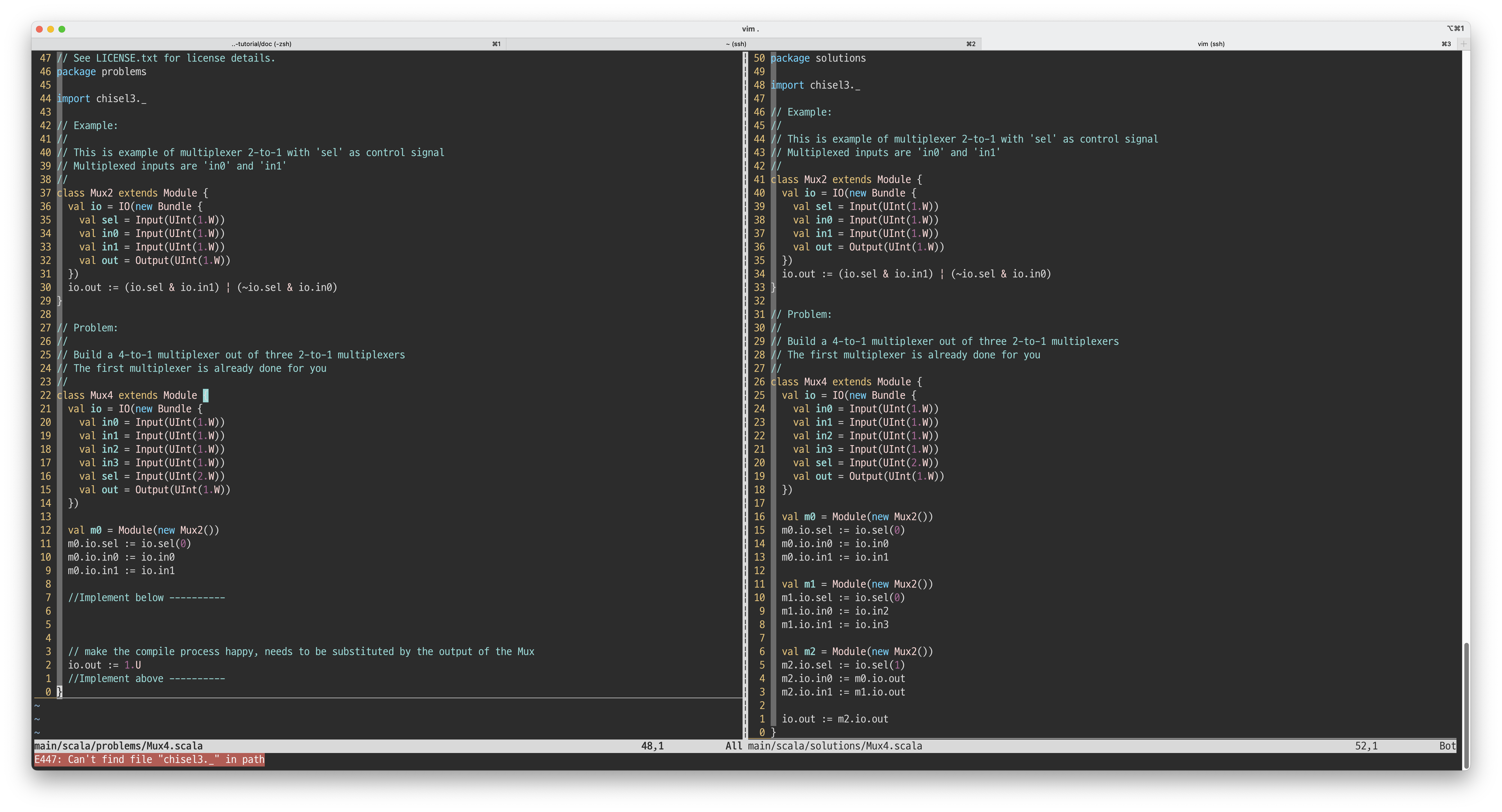The width and height of the screenshot is (1502, 812).
Task: Click the 'See LICENSE.txt for license details' comment
Action: pos(166,58)
